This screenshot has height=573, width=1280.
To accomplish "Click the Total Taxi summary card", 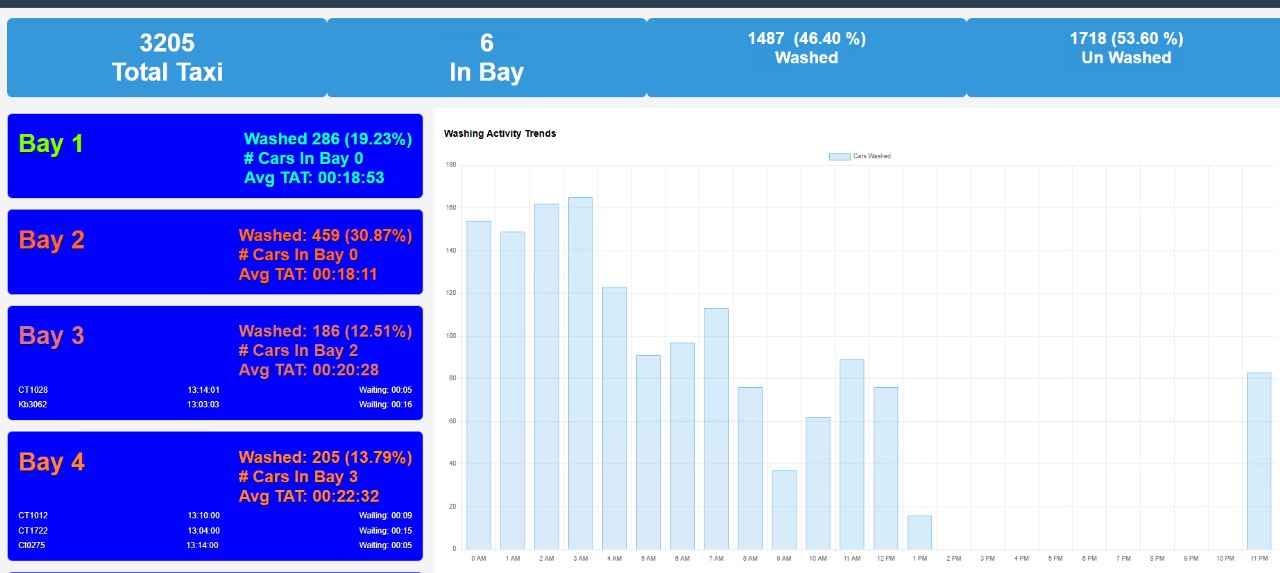I will (x=167, y=57).
